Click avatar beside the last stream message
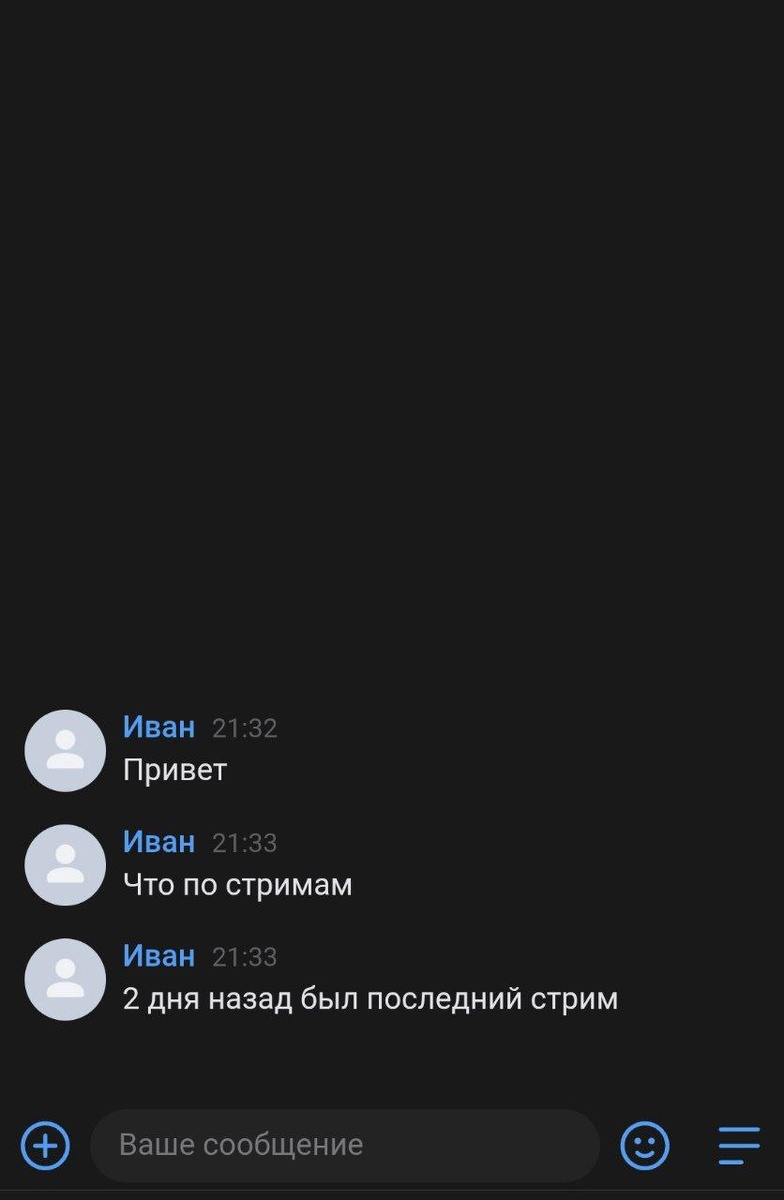This screenshot has width=784, height=1200. (65, 979)
